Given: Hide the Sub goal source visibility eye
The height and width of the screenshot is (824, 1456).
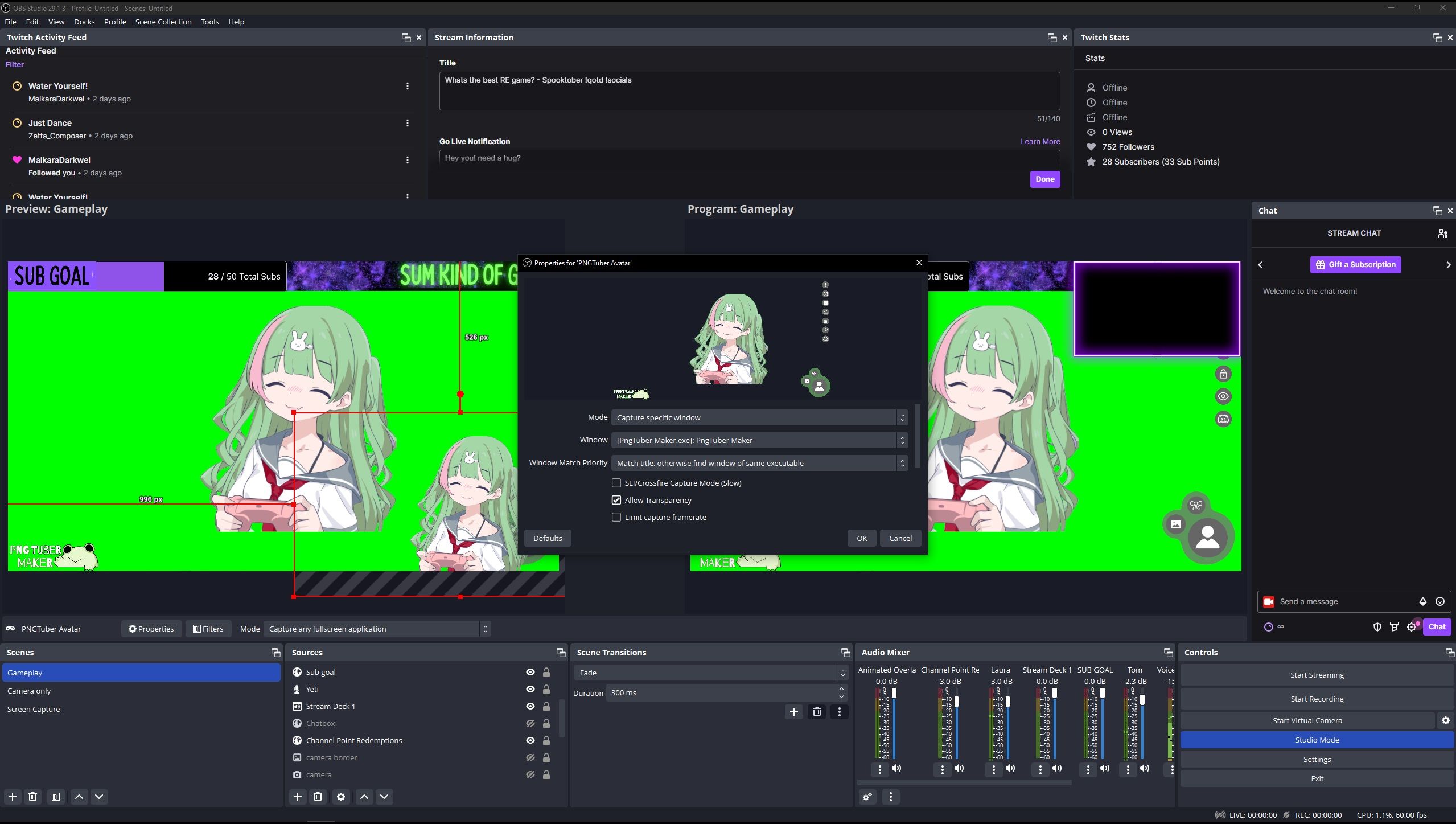Looking at the screenshot, I should point(529,672).
